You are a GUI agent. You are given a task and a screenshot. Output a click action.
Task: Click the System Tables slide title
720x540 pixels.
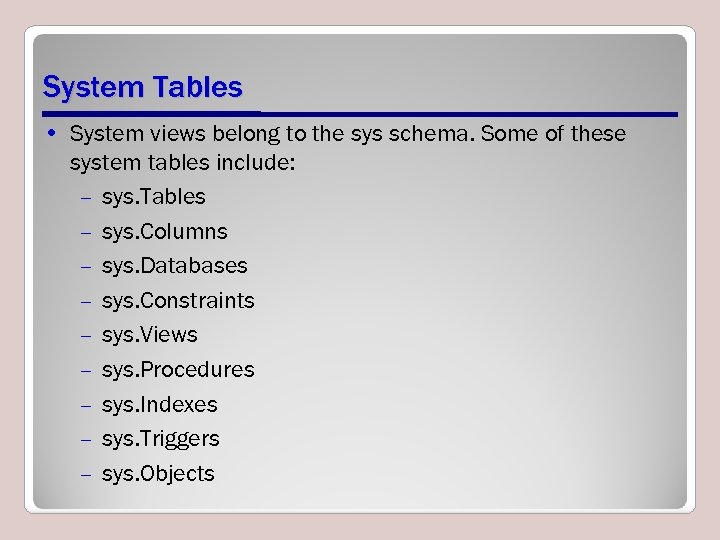coord(142,87)
